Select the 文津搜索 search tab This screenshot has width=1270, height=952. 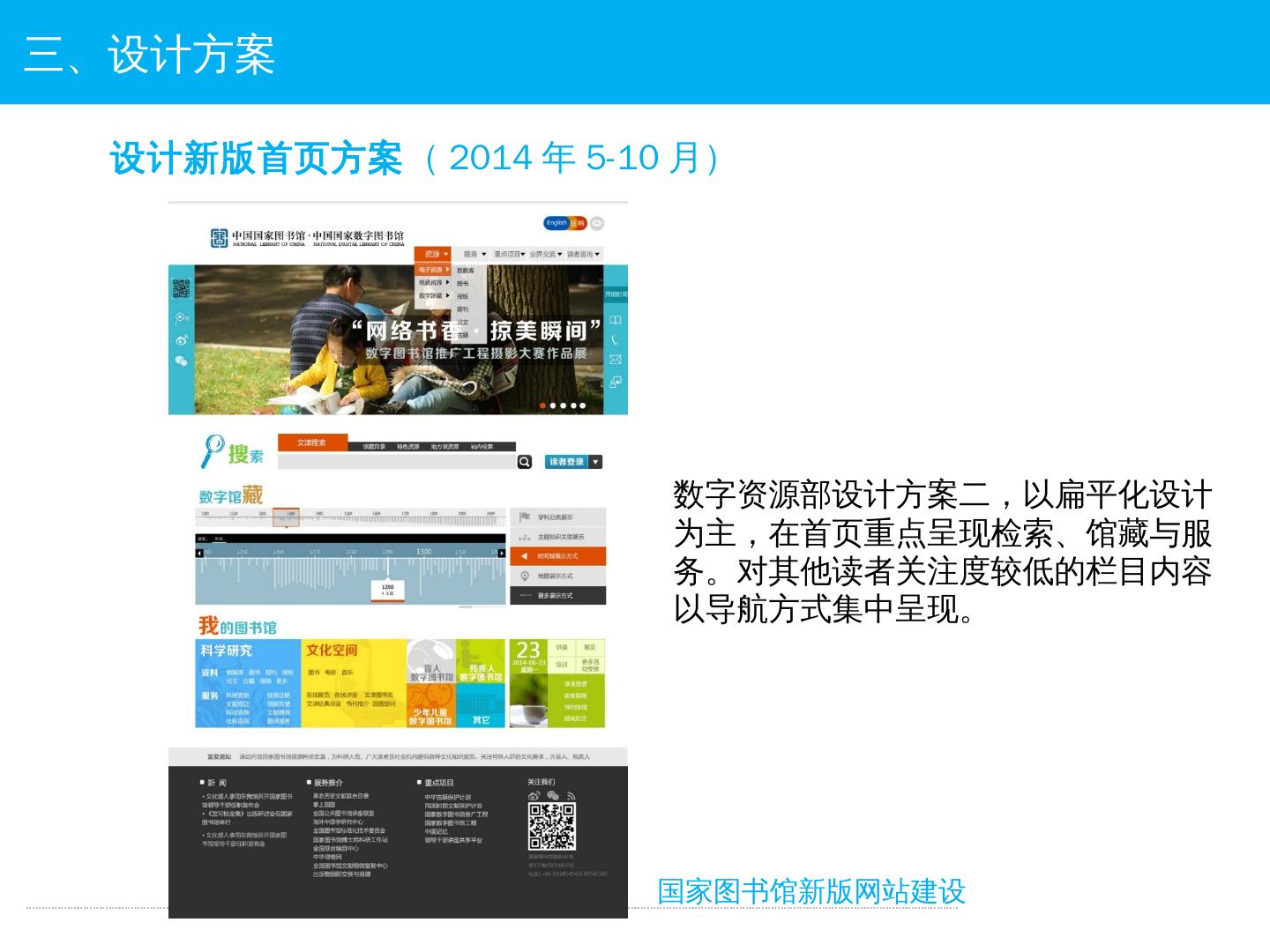312,443
